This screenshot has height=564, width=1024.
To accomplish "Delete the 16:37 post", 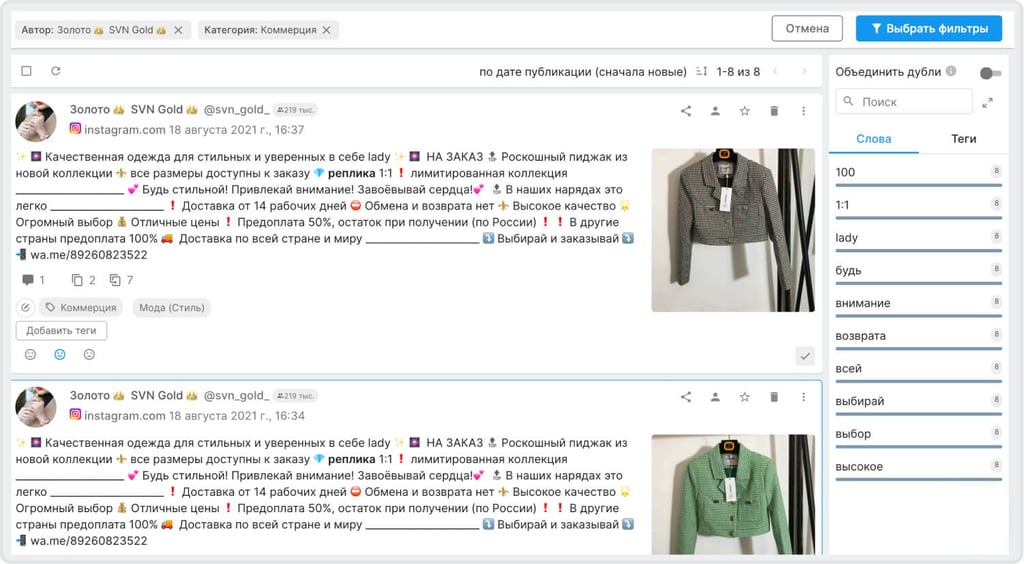I will [774, 111].
